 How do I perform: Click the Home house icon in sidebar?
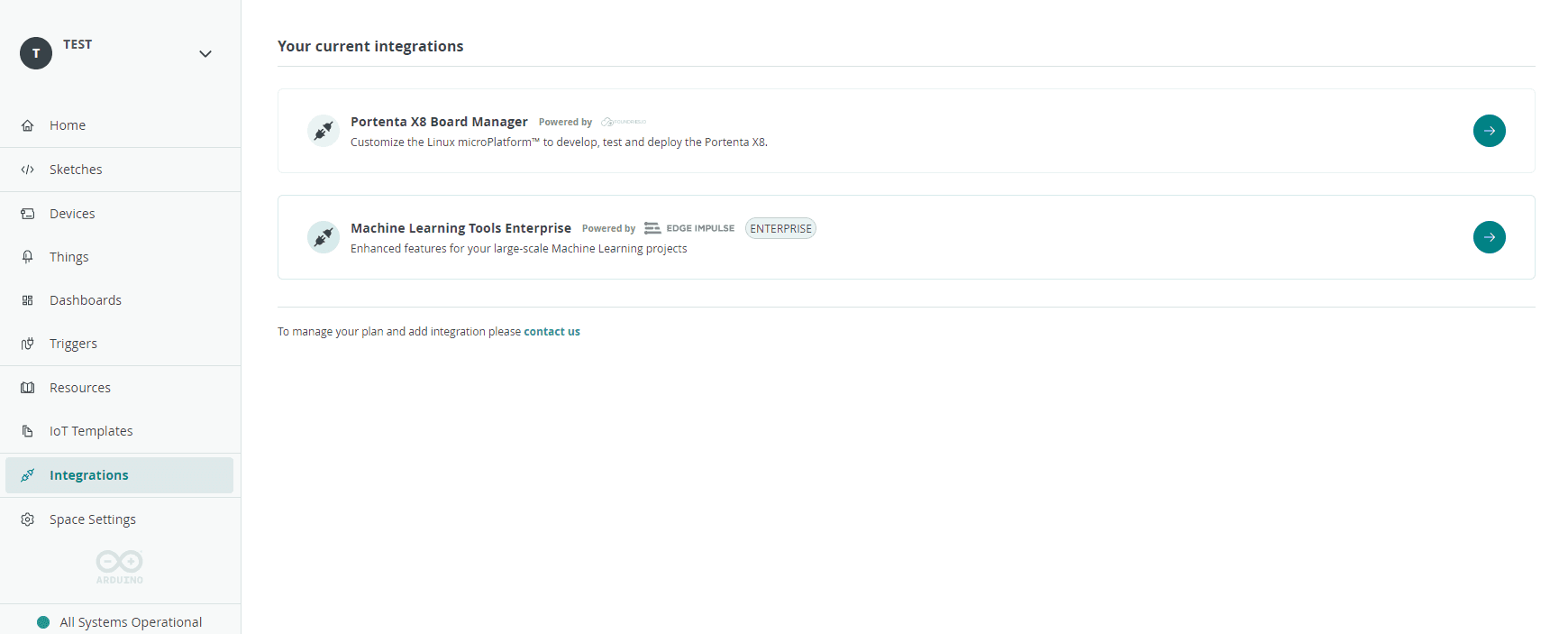click(28, 125)
